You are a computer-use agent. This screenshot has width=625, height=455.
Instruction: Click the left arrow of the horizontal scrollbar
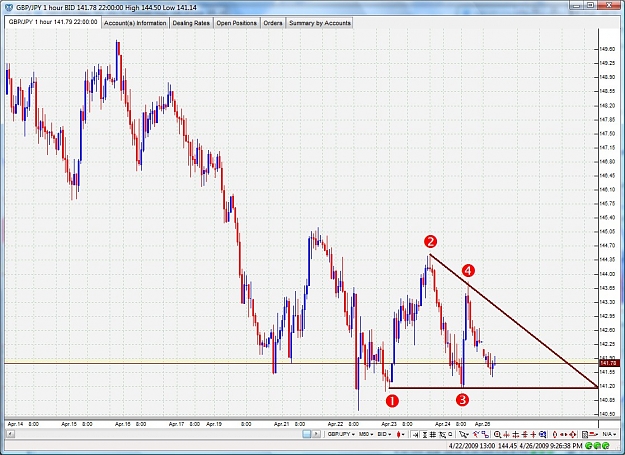pyautogui.click(x=10, y=434)
